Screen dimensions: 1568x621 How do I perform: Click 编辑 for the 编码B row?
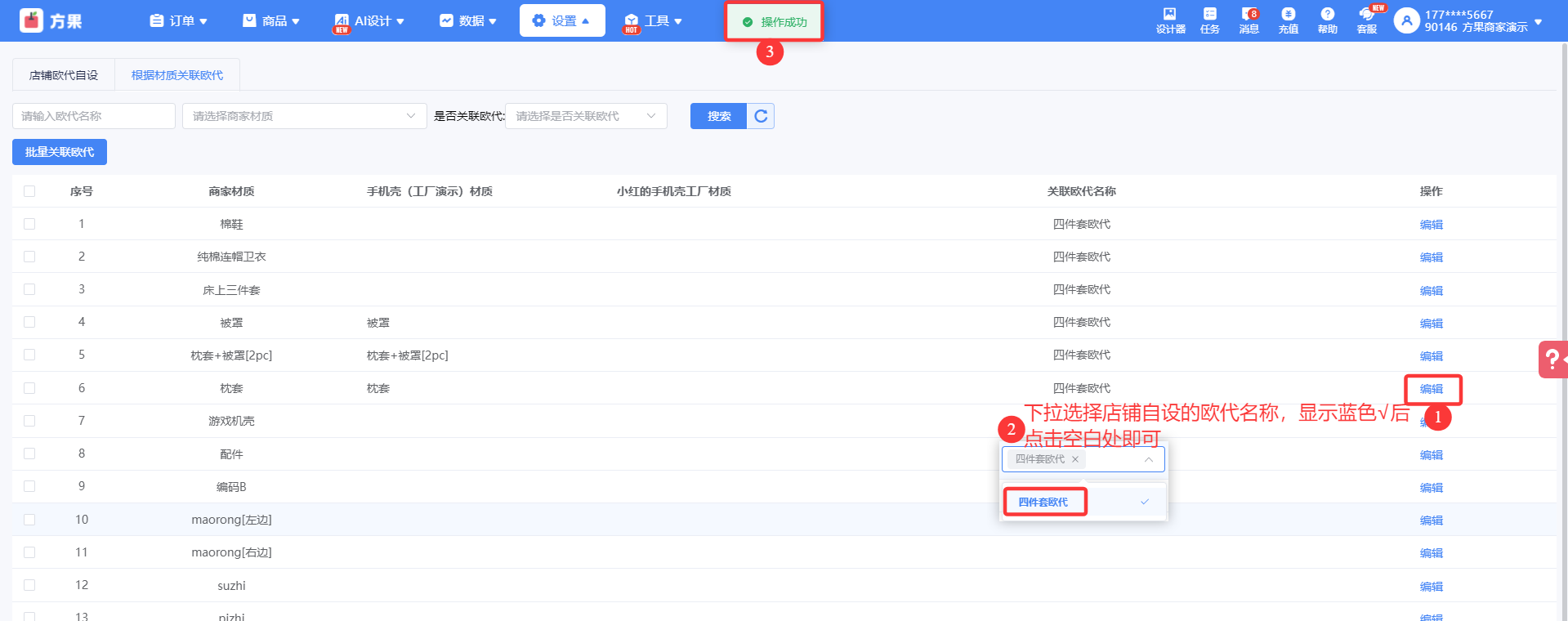tap(1432, 488)
